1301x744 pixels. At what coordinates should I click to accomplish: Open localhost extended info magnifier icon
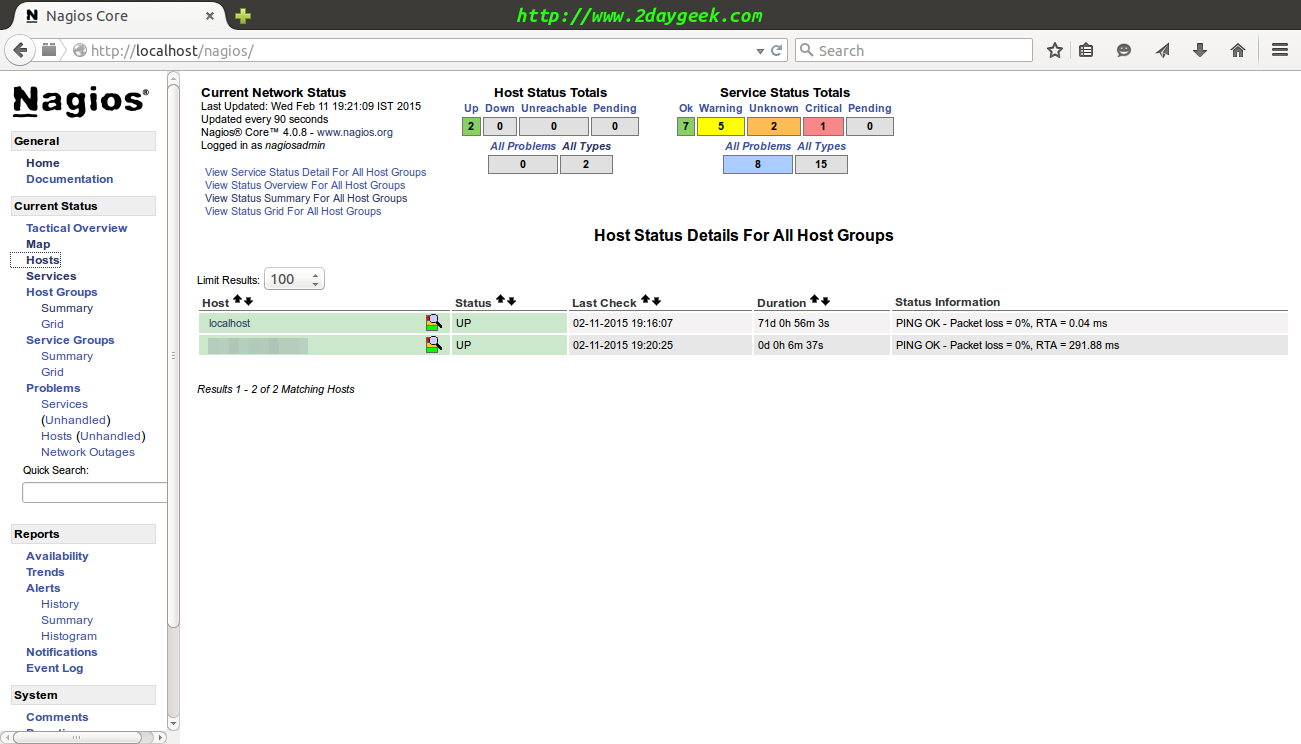tap(434, 322)
